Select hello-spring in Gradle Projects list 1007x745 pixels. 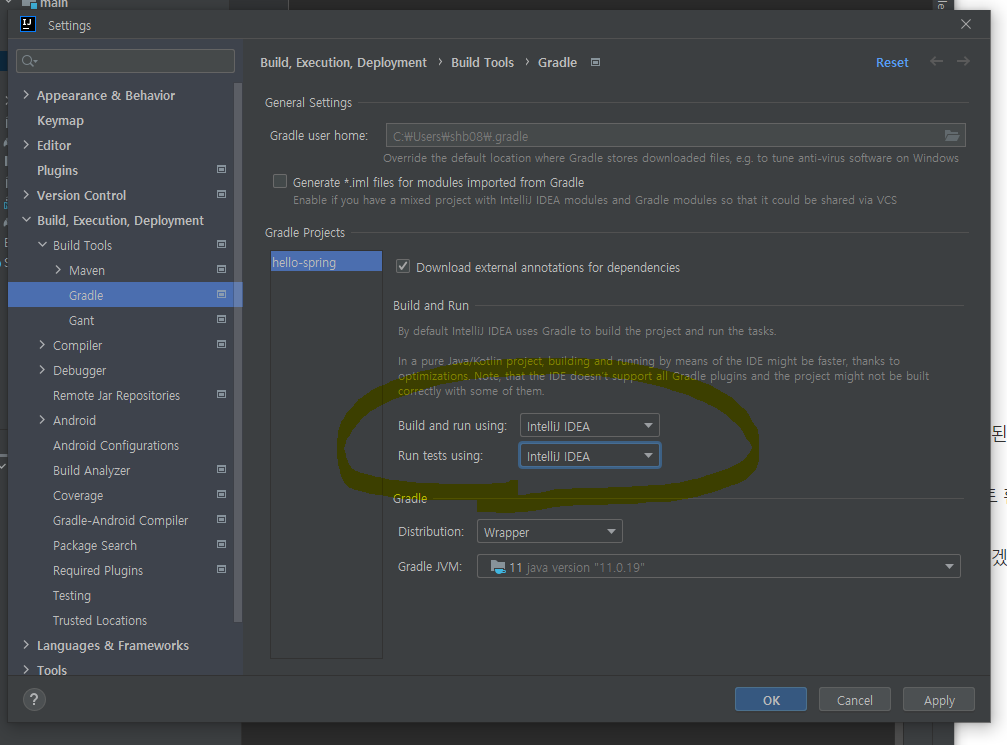tap(326, 261)
